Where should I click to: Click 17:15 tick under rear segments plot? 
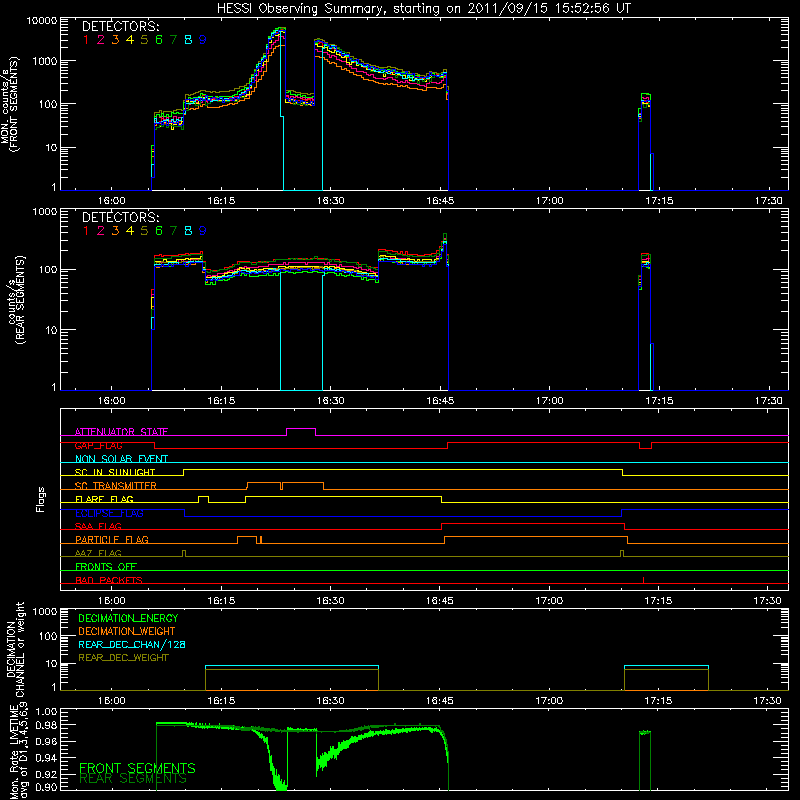[659, 401]
